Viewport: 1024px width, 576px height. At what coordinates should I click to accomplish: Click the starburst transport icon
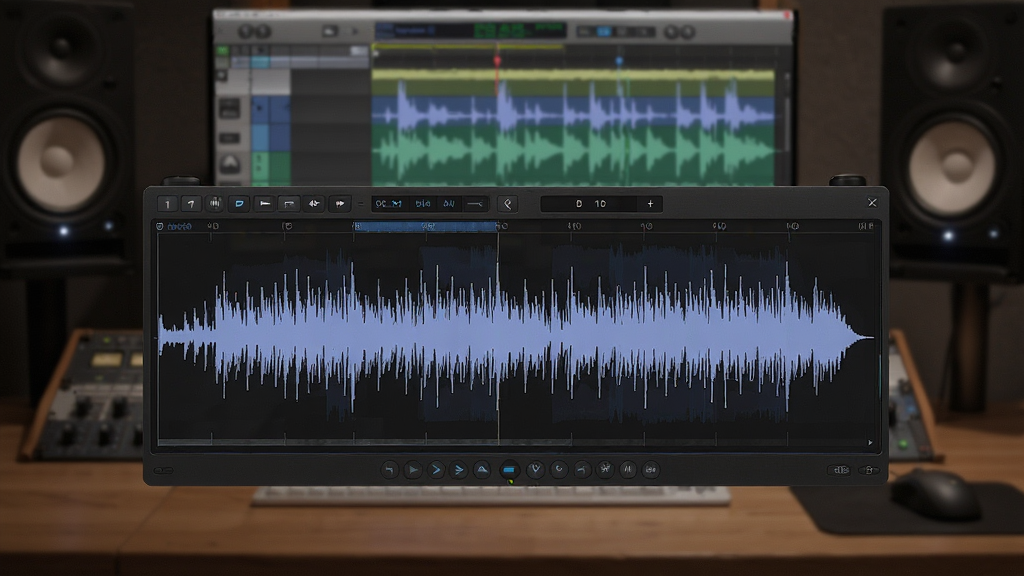tap(605, 470)
